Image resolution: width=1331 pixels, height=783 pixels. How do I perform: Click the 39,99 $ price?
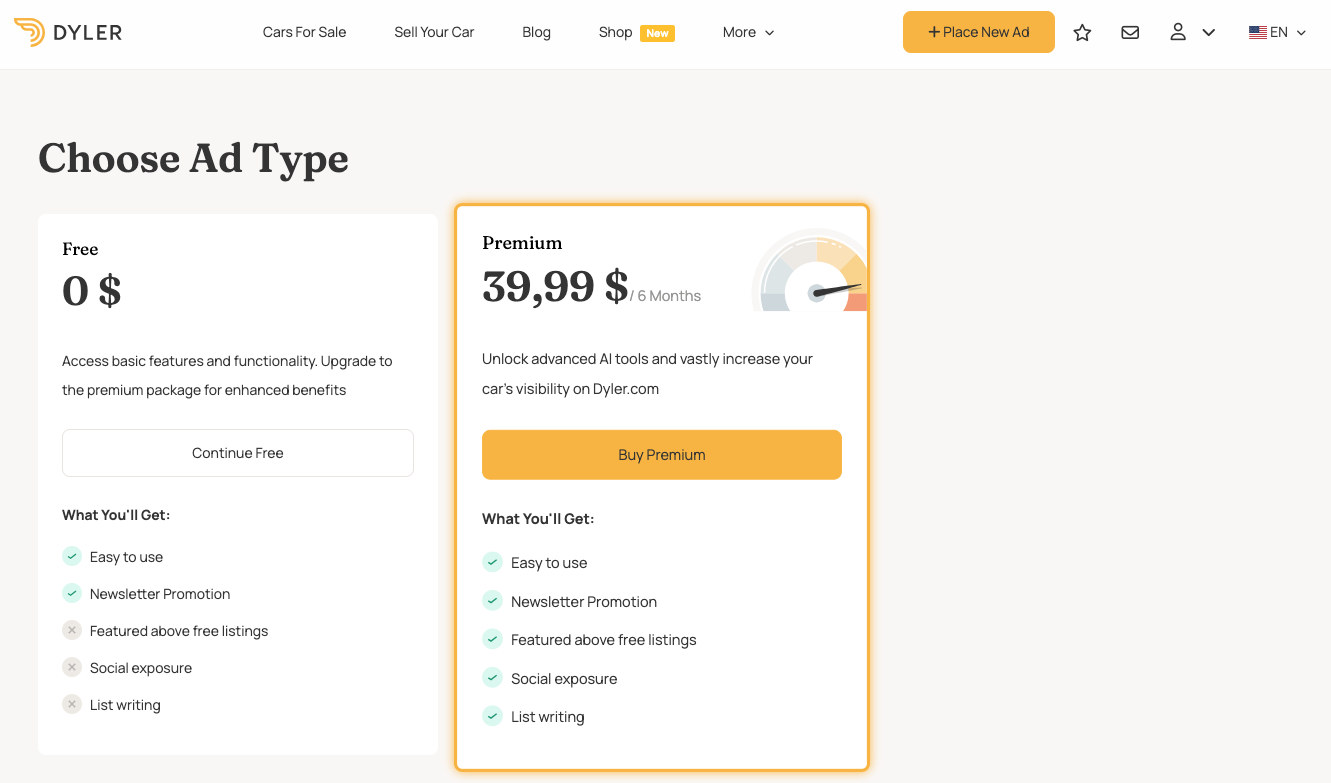(x=555, y=287)
